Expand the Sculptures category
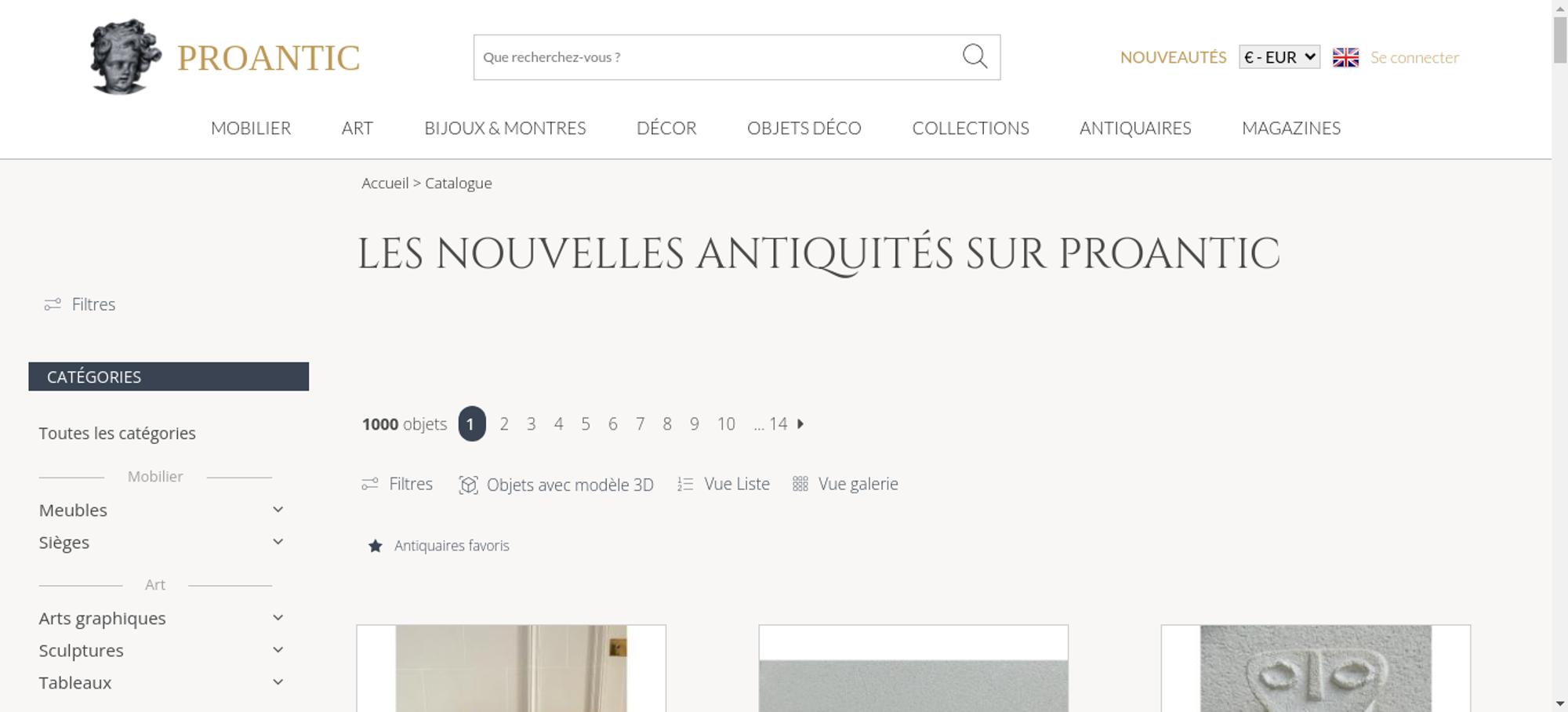Image resolution: width=1568 pixels, height=712 pixels. [278, 650]
